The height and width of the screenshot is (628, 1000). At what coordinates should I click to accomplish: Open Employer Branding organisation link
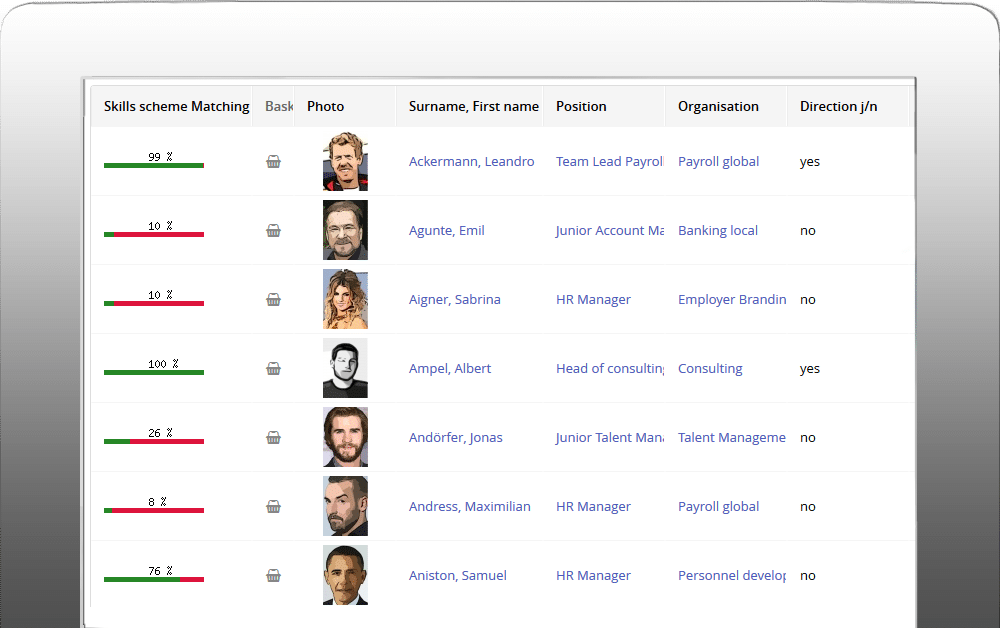click(732, 300)
